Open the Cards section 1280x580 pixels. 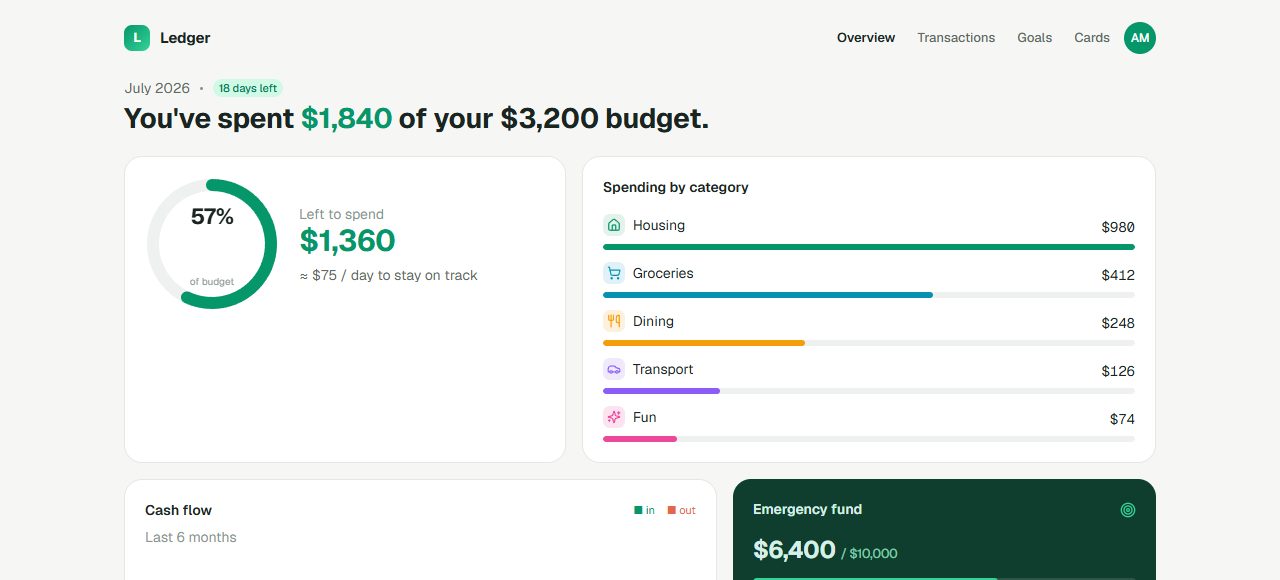[x=1092, y=38]
